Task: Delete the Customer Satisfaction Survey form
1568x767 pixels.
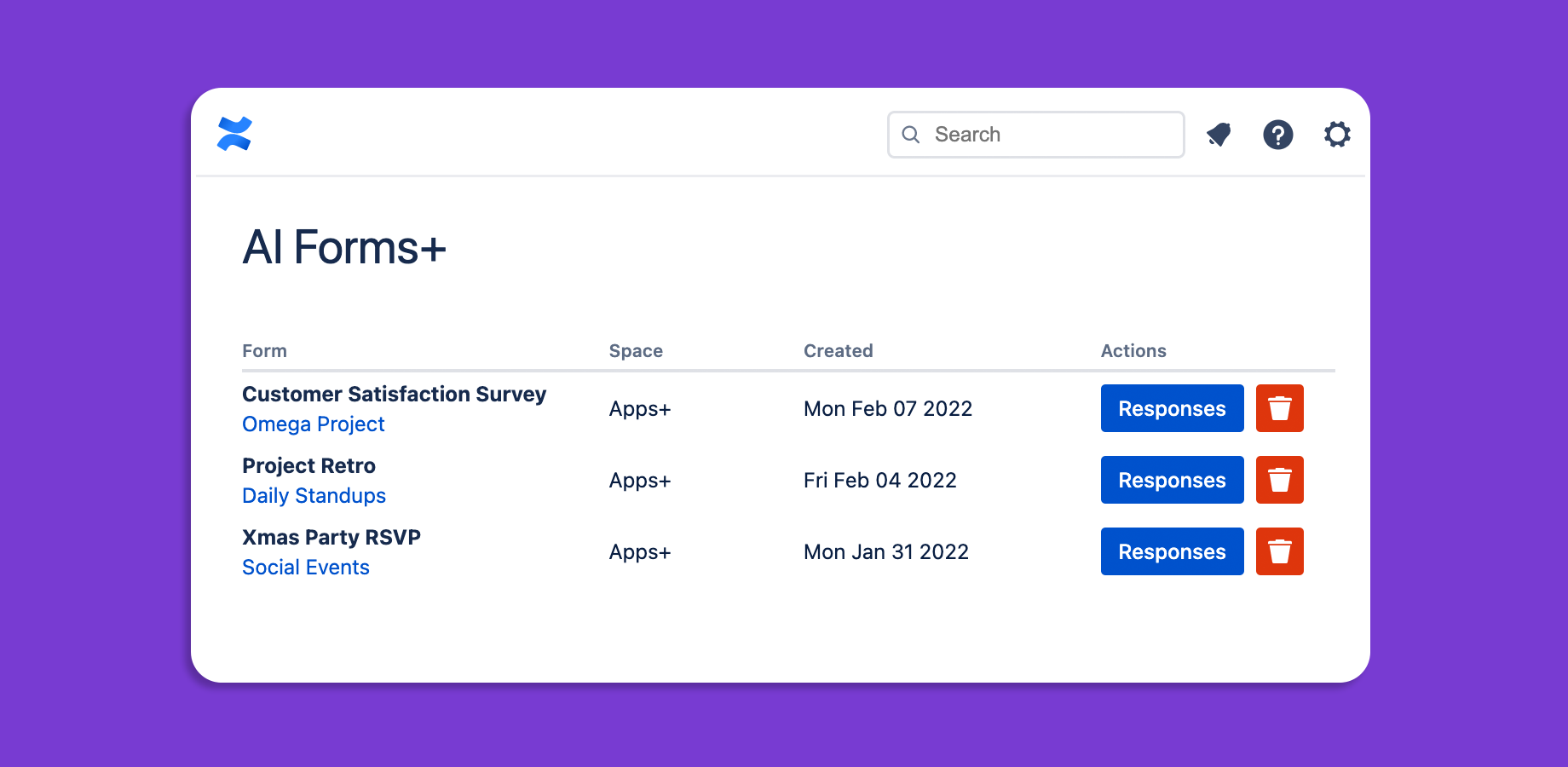Action: (1279, 409)
